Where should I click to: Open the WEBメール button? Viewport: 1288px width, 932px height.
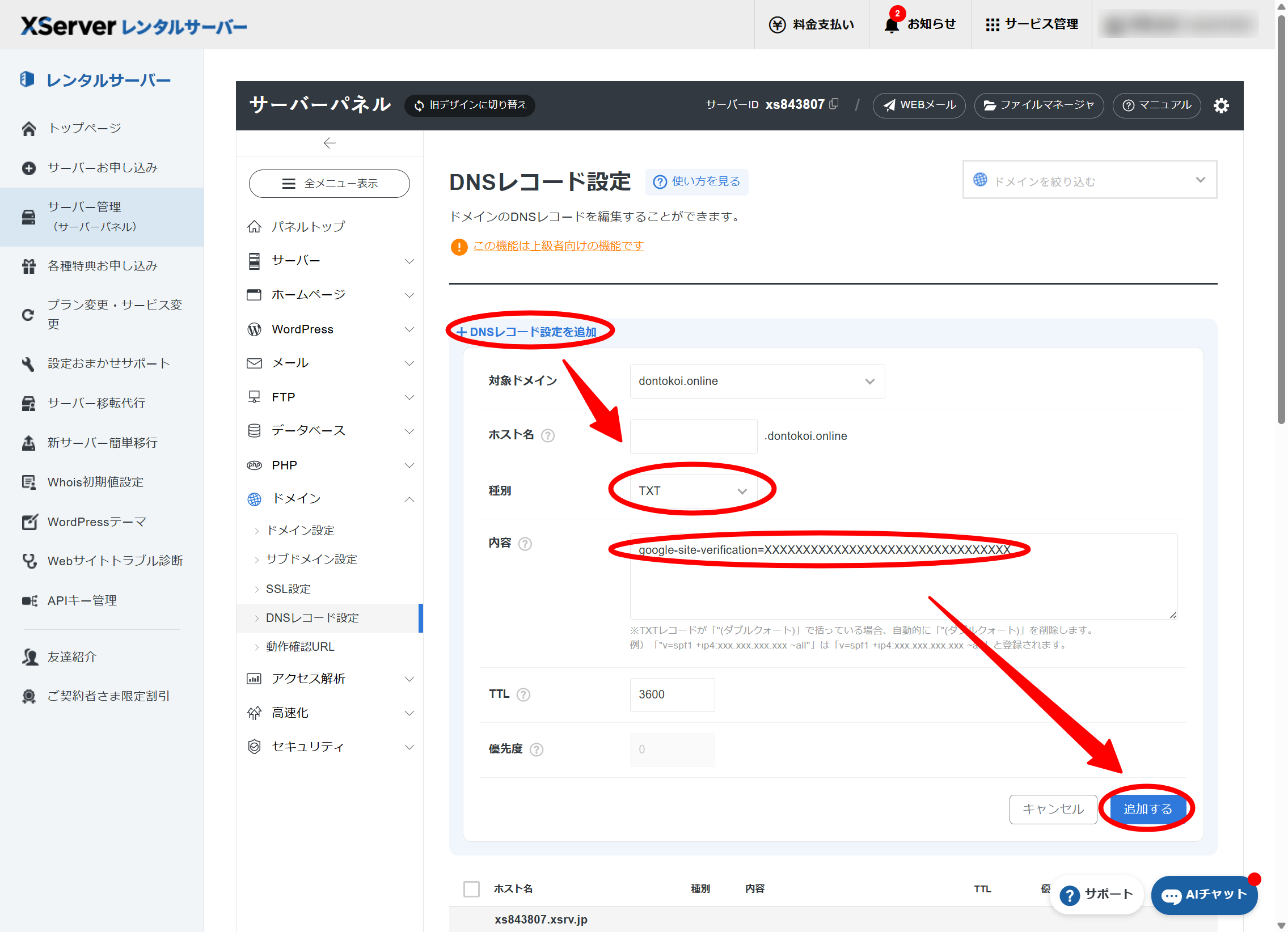tap(919, 105)
